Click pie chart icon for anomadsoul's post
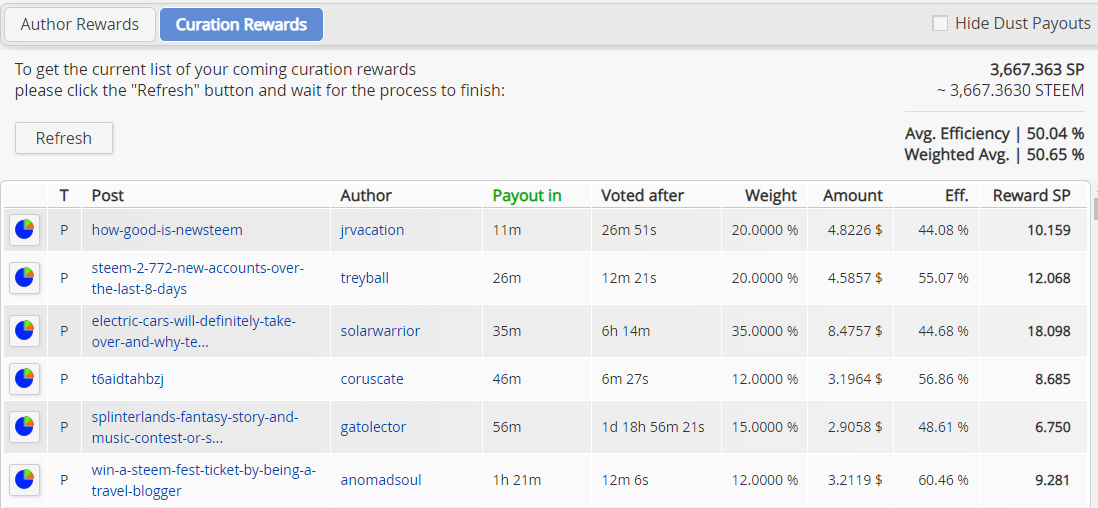1098x508 pixels. (x=24, y=479)
